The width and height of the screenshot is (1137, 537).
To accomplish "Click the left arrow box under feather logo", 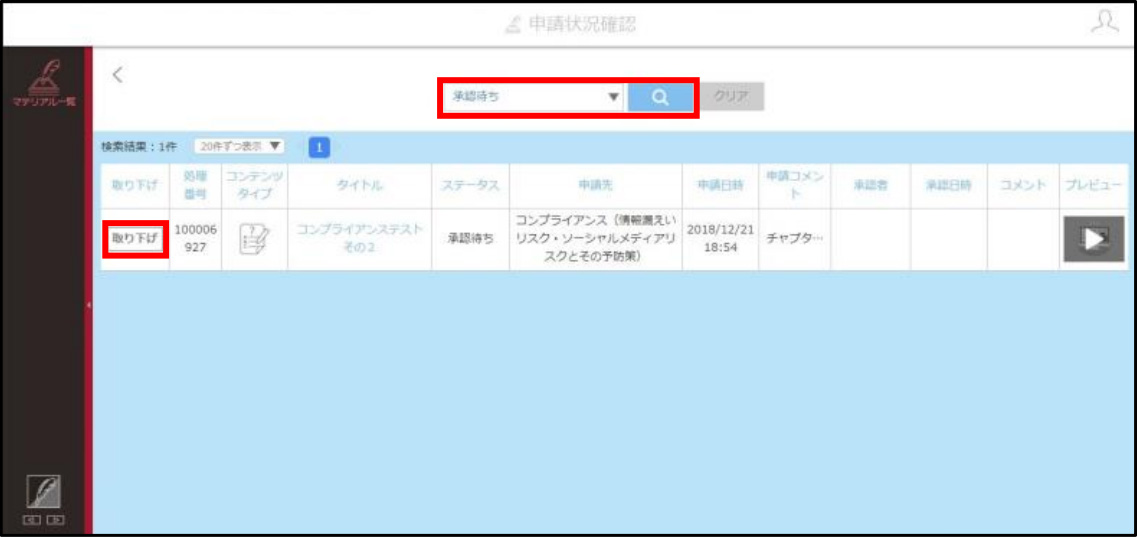I will [31, 520].
